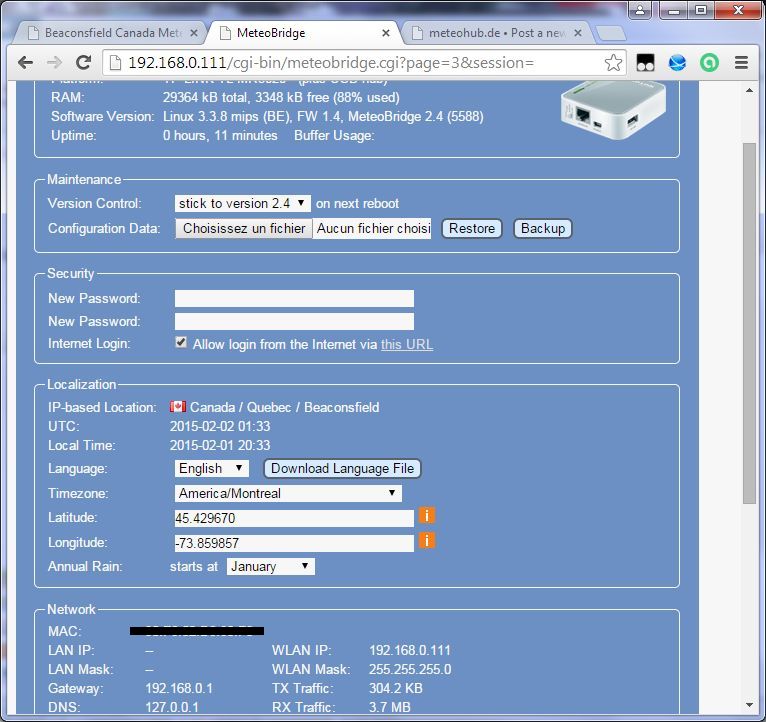This screenshot has width=766, height=722.
Task: Open the Timezone America/Montreal dropdown
Action: (x=288, y=493)
